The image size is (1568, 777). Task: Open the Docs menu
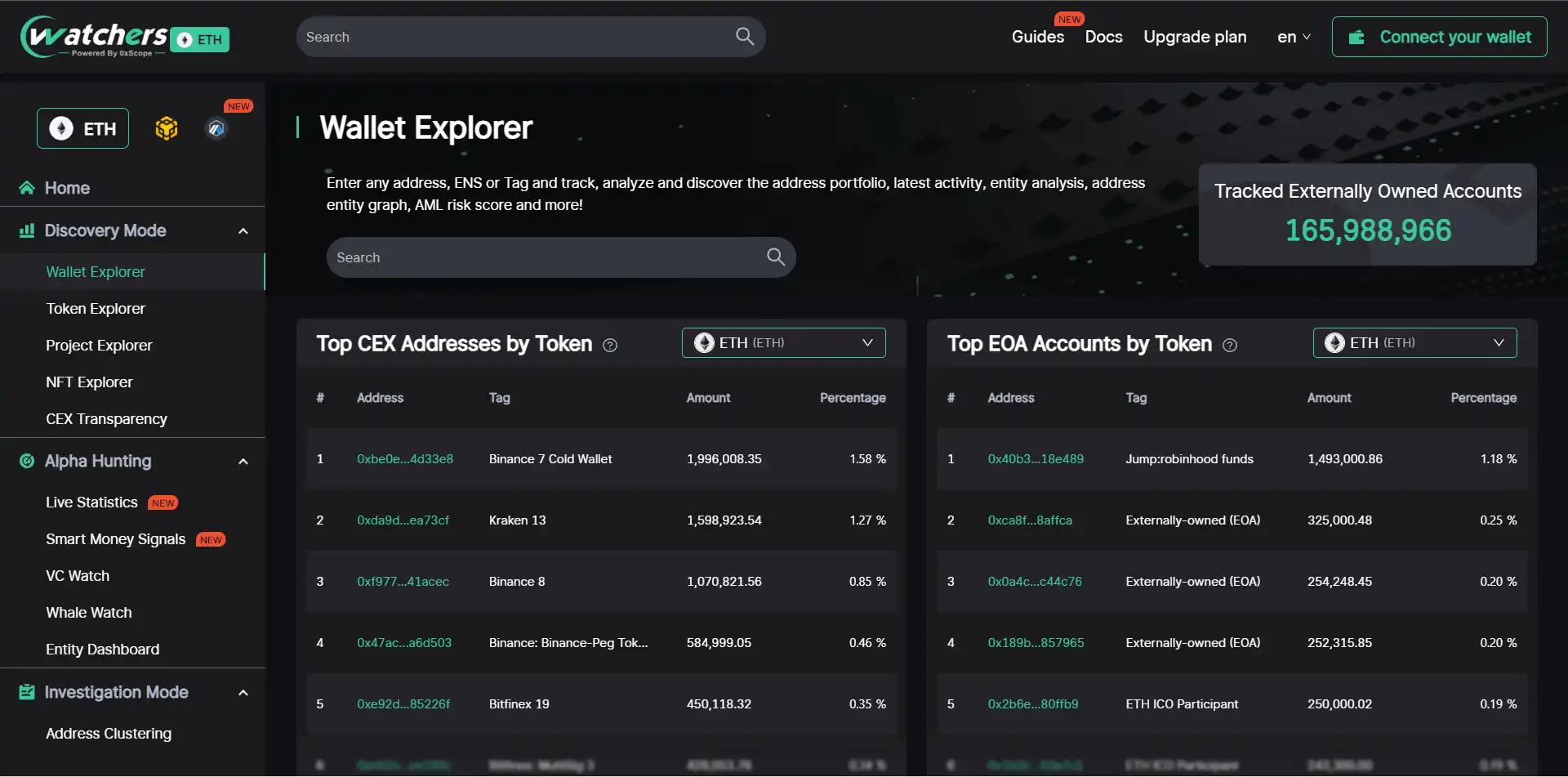tap(1103, 37)
